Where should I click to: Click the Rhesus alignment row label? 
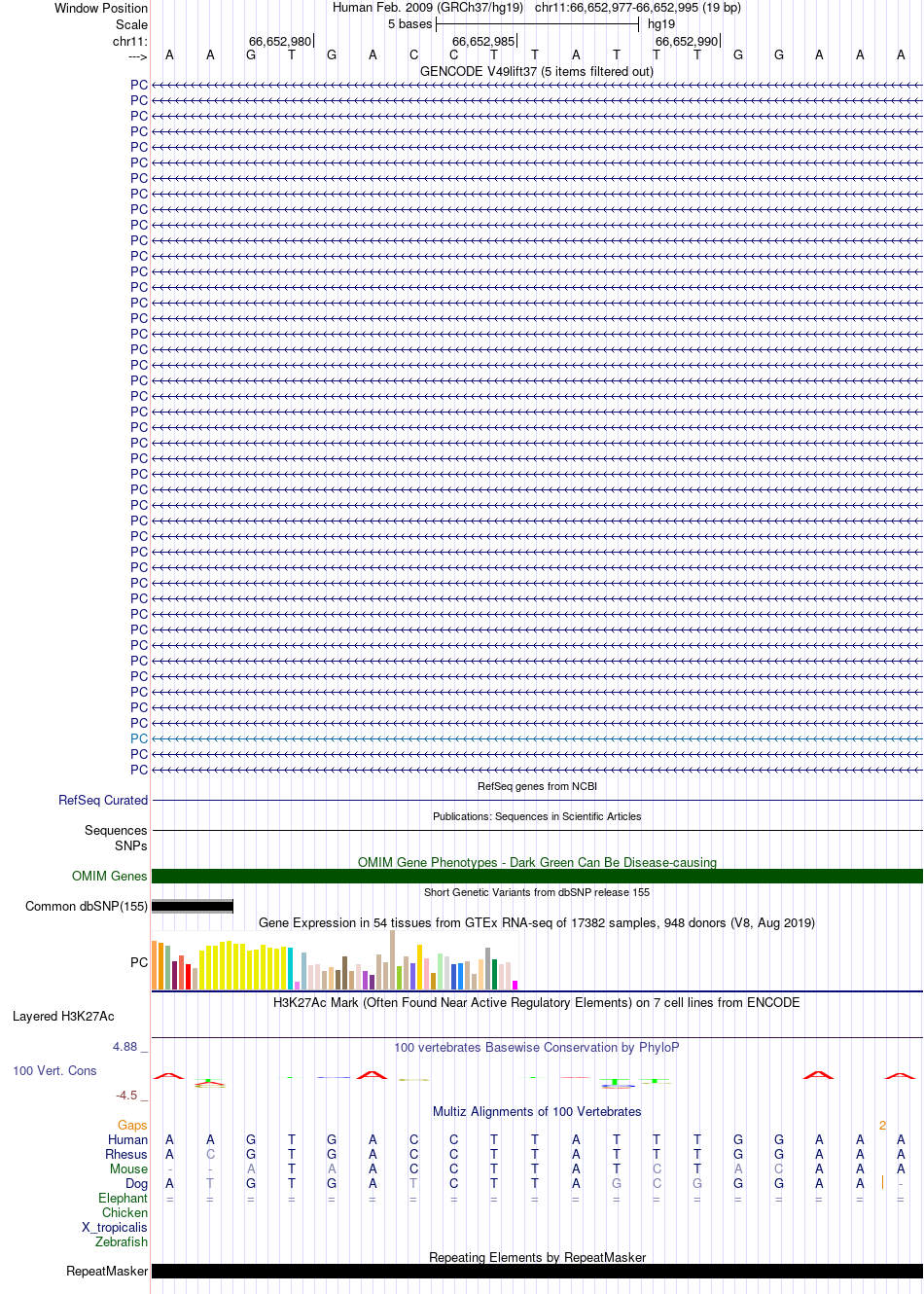click(x=126, y=1154)
